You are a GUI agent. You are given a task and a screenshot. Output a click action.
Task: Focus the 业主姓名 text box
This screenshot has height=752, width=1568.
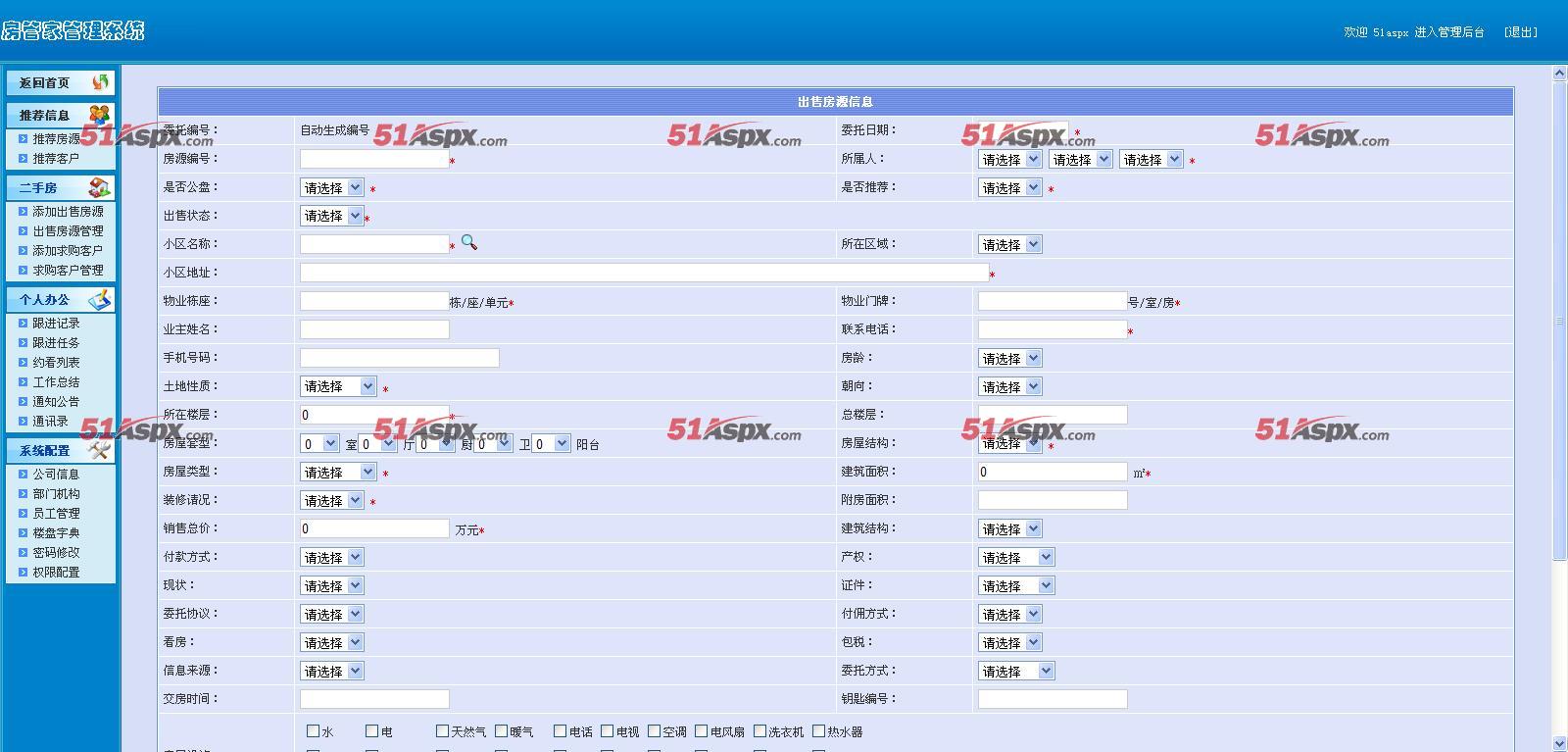[x=374, y=329]
